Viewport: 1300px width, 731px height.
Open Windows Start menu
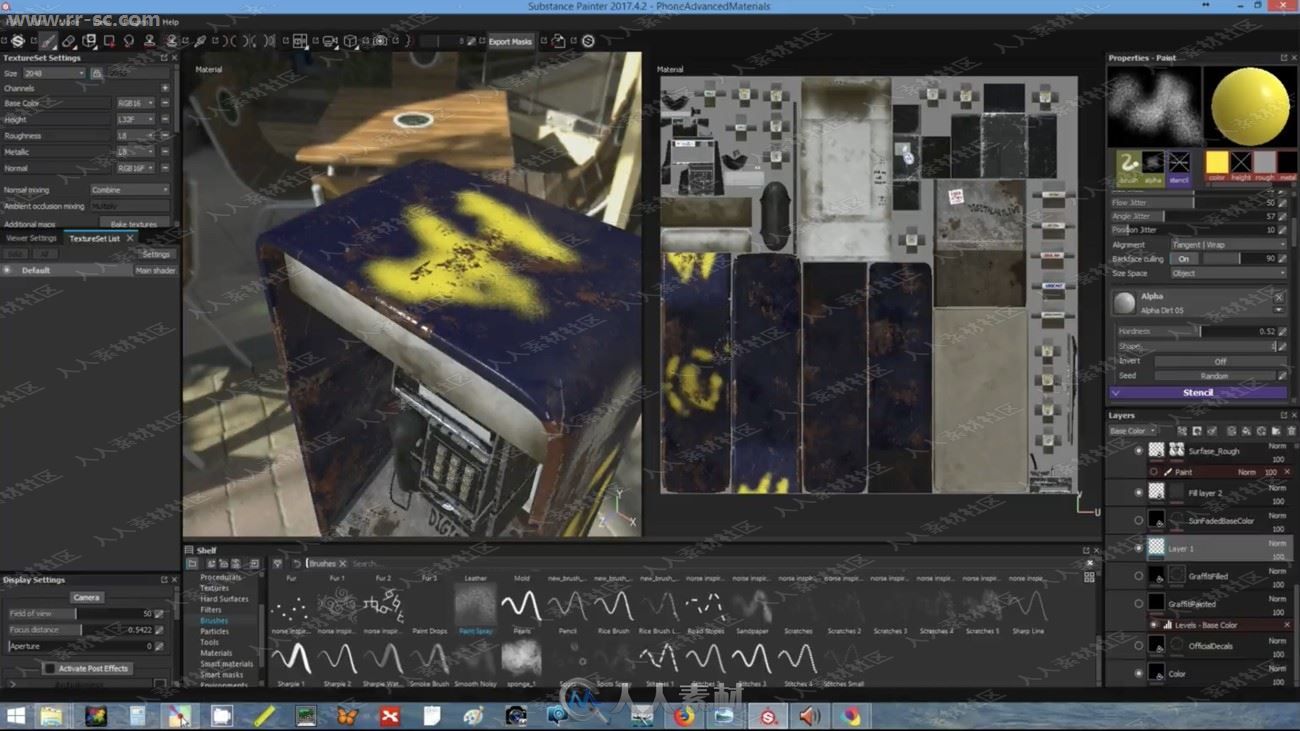tap(16, 716)
